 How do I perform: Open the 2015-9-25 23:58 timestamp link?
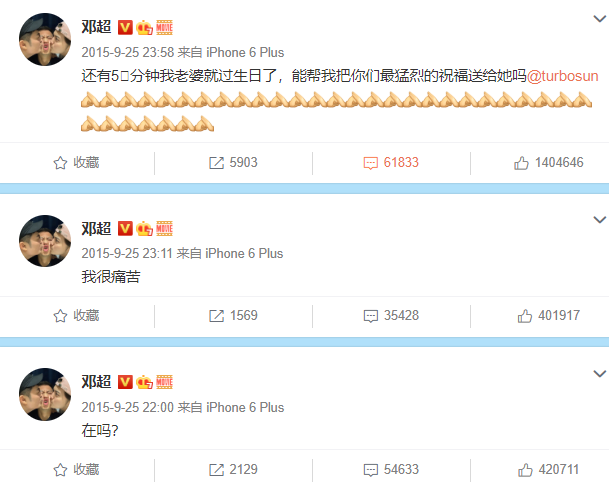click(x=127, y=52)
